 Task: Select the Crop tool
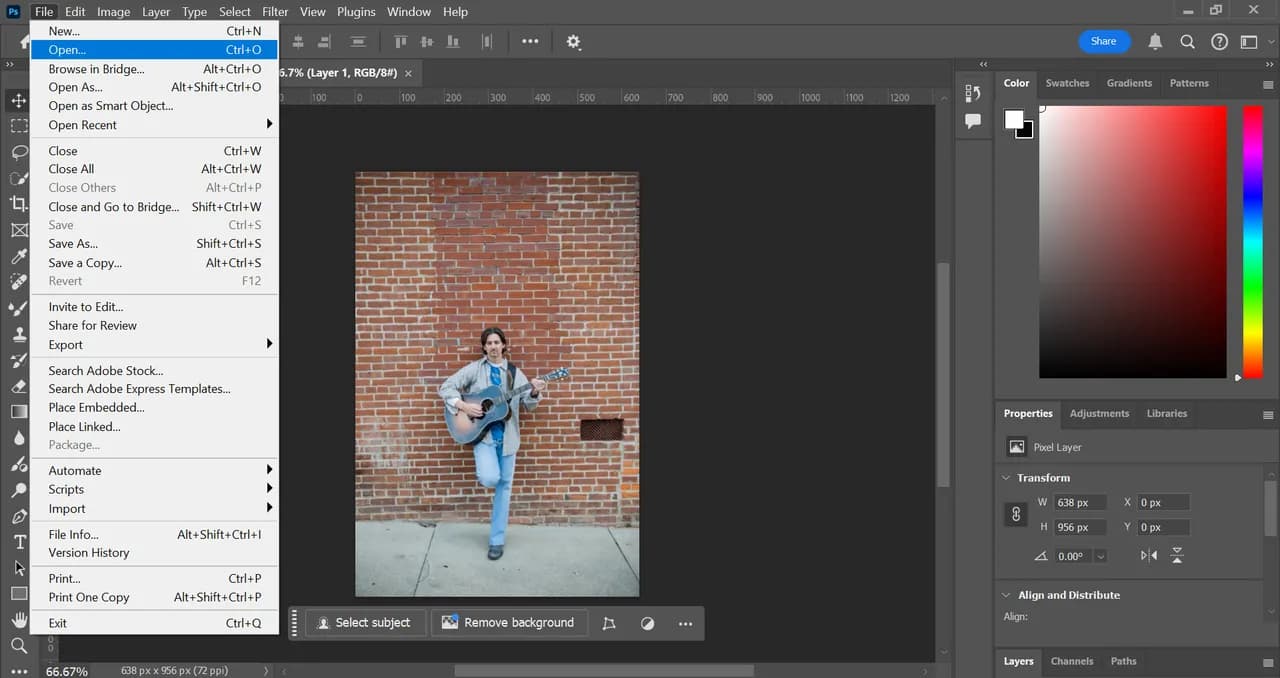(x=19, y=204)
